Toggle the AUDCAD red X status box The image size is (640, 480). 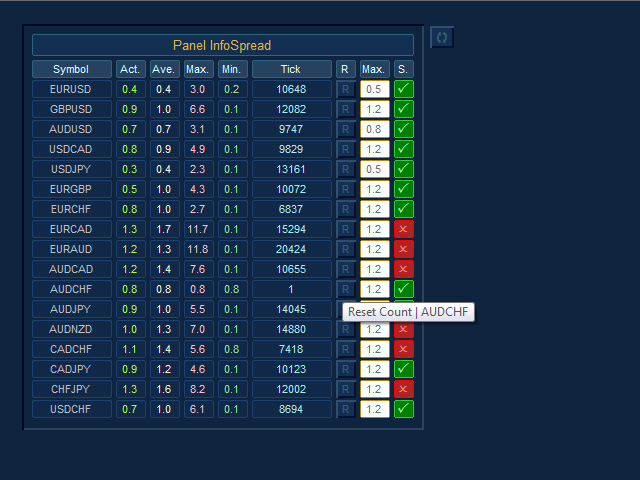403,269
